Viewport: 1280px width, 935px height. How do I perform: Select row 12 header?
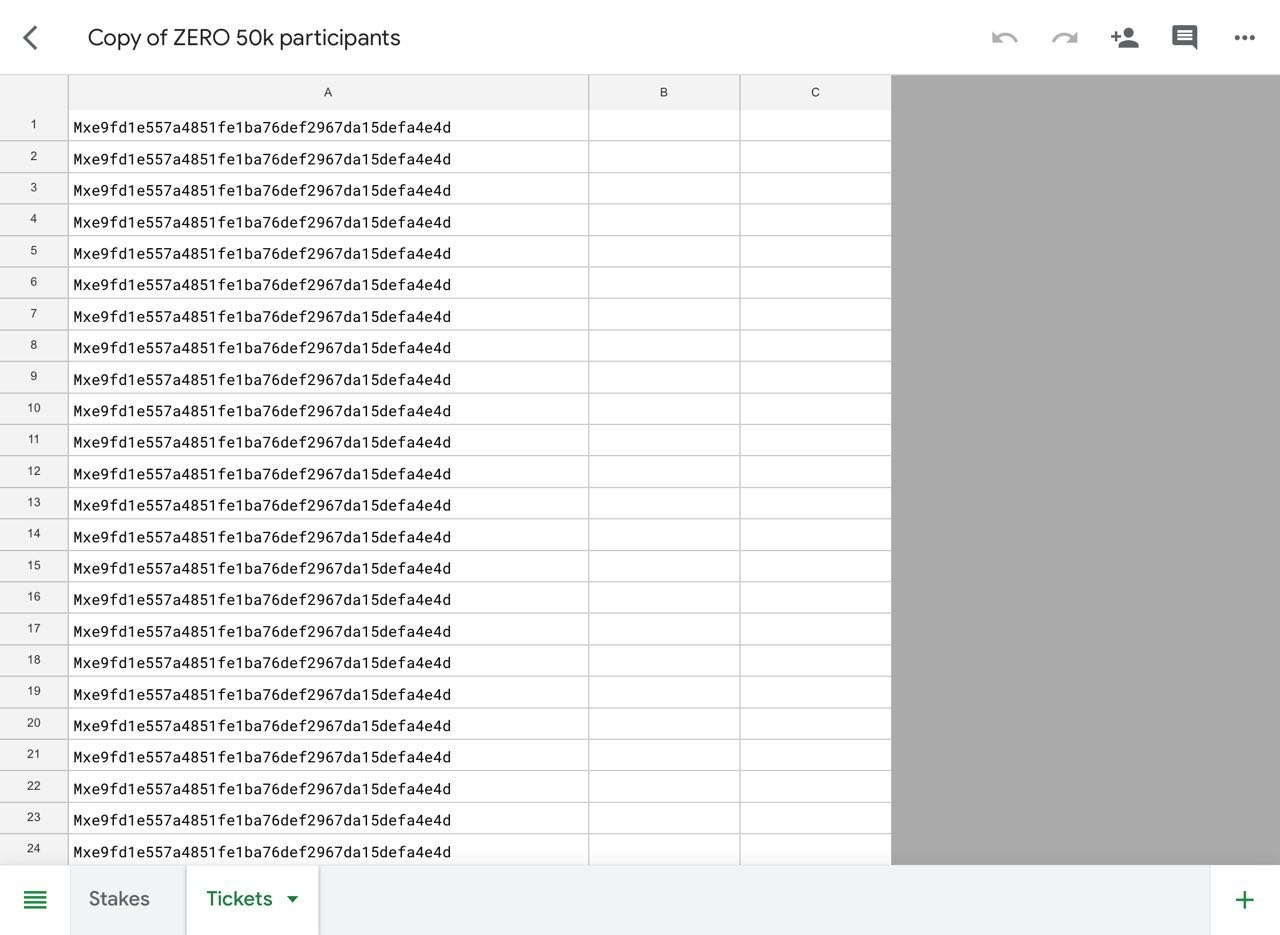pyautogui.click(x=34, y=472)
